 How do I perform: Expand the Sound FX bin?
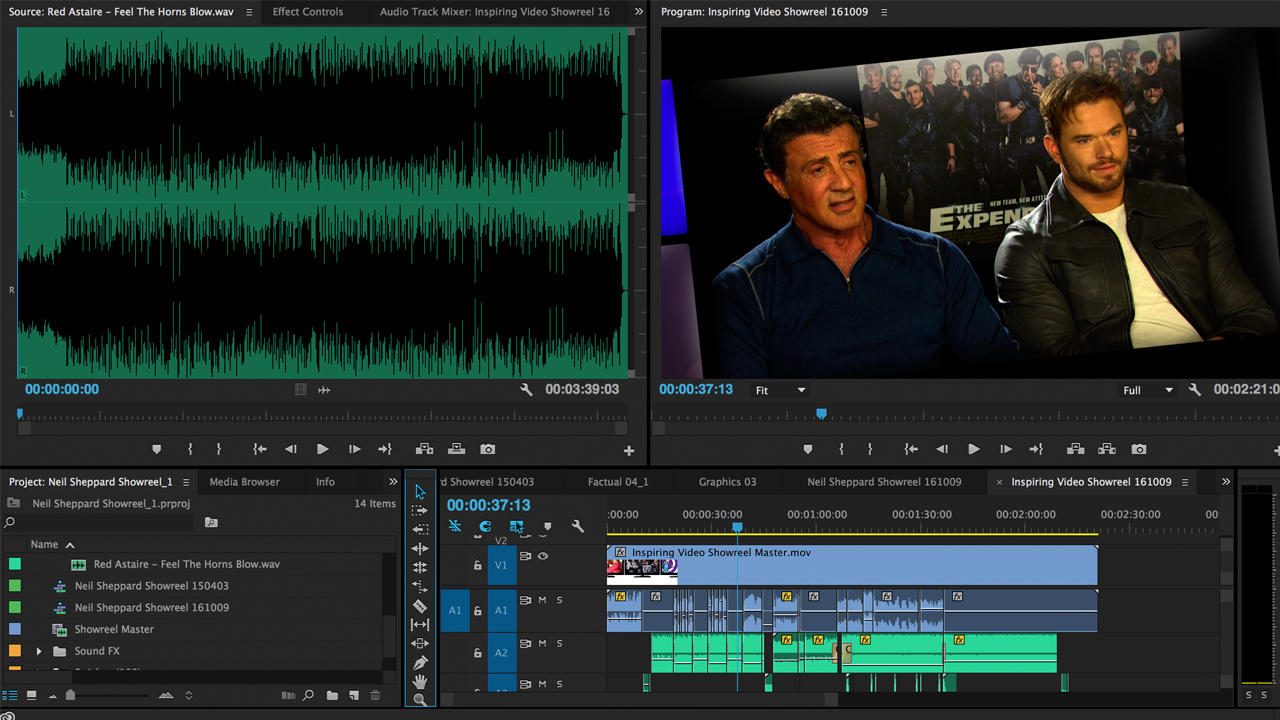pos(39,651)
